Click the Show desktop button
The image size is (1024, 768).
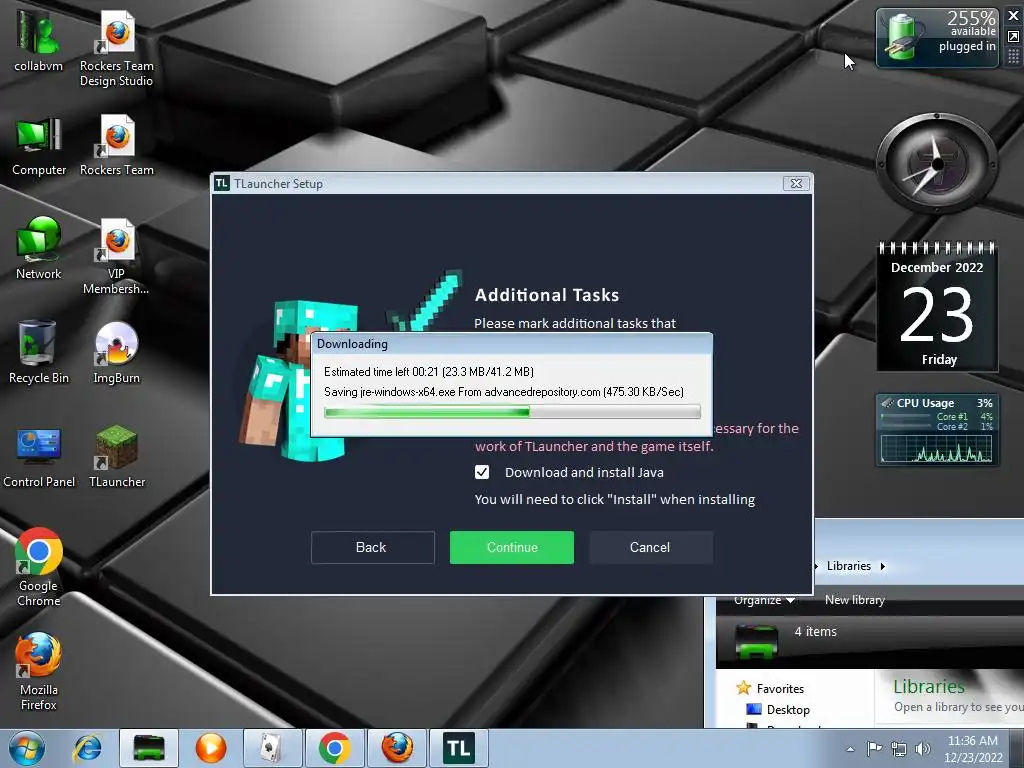tap(1018, 749)
